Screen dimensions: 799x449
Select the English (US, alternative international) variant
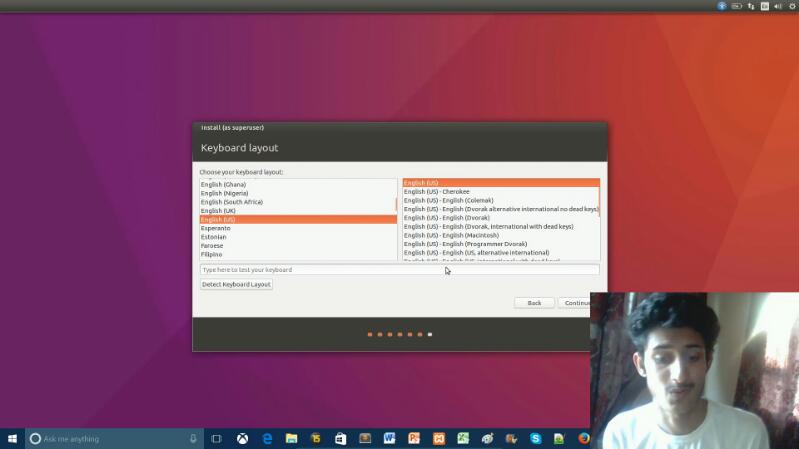[x=501, y=252]
